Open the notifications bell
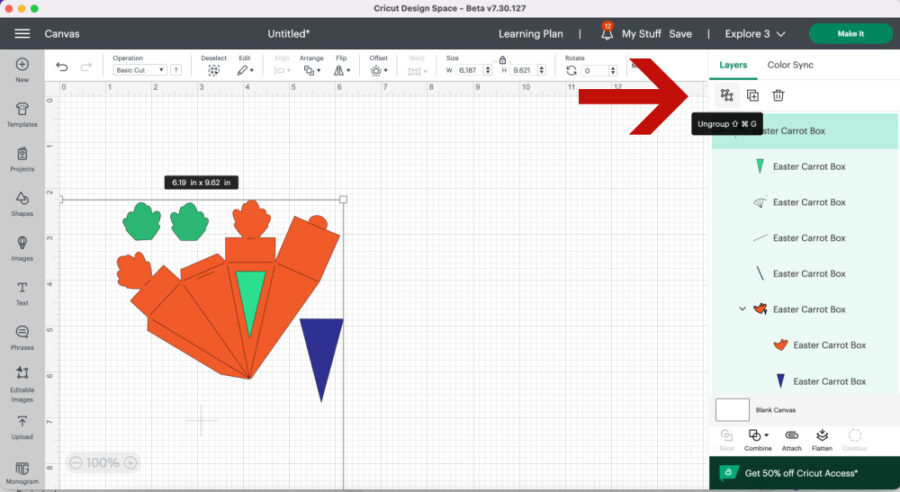This screenshot has height=492, width=900. point(606,34)
